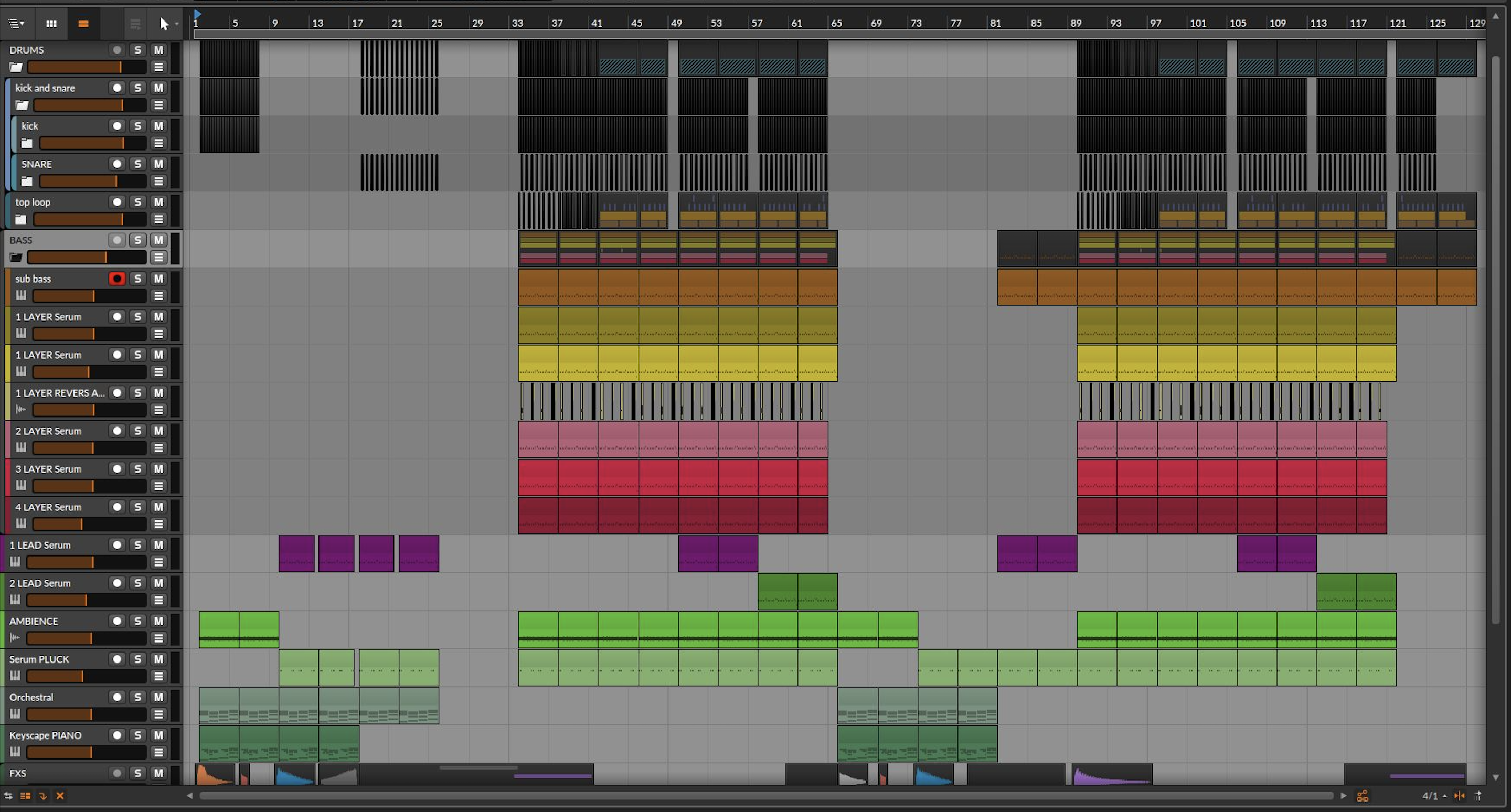
Task: Solo the 1 LEAD Serum track
Action: [138, 545]
